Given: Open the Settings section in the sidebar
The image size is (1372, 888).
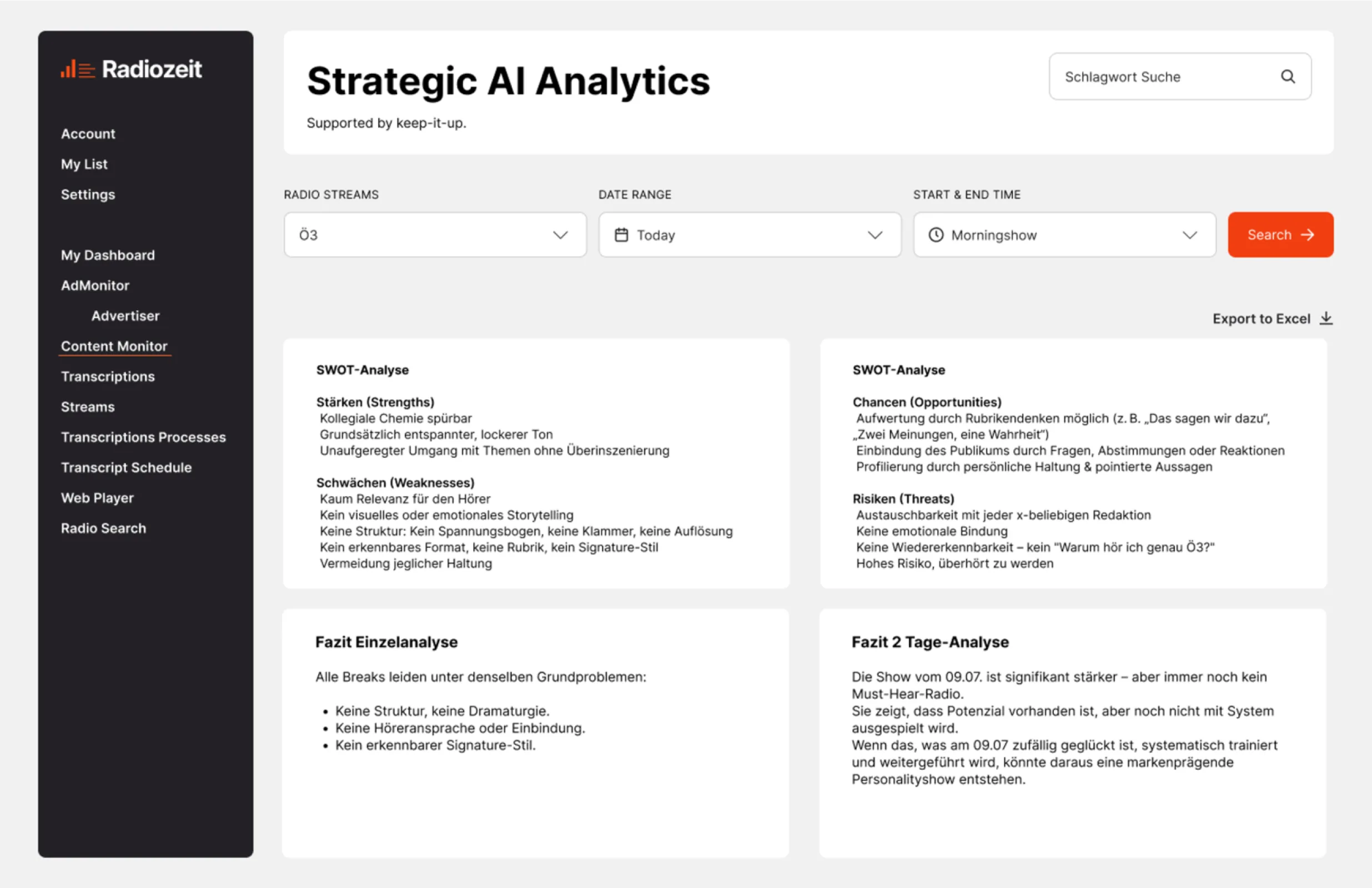Looking at the screenshot, I should [x=88, y=194].
